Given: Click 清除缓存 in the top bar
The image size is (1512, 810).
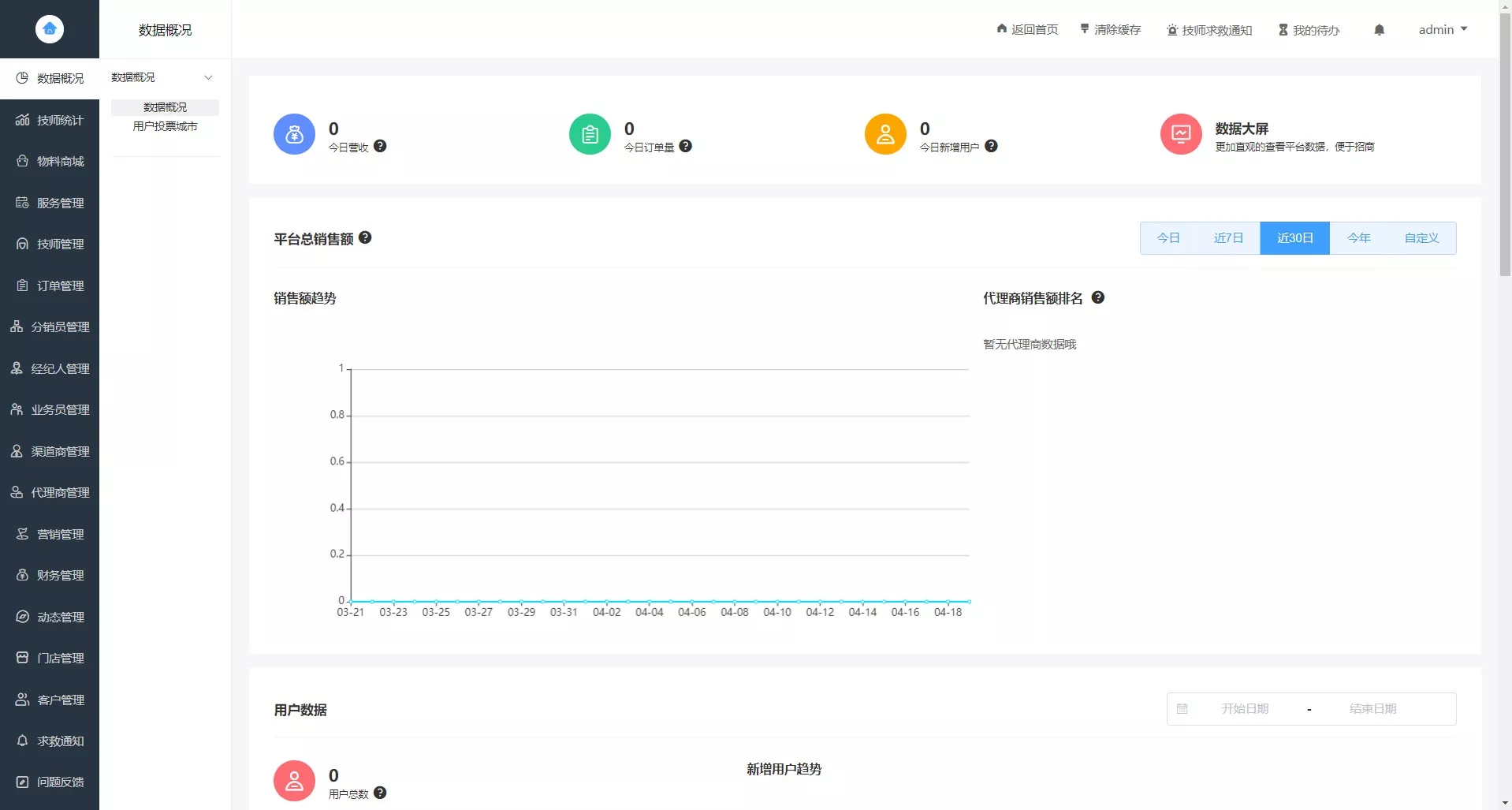Looking at the screenshot, I should (x=1110, y=30).
